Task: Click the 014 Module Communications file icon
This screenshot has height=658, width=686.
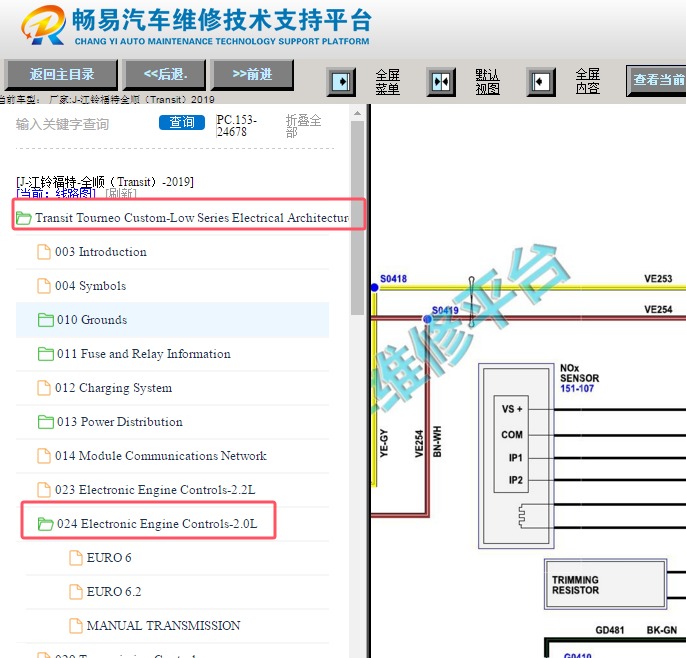Action: pos(44,456)
